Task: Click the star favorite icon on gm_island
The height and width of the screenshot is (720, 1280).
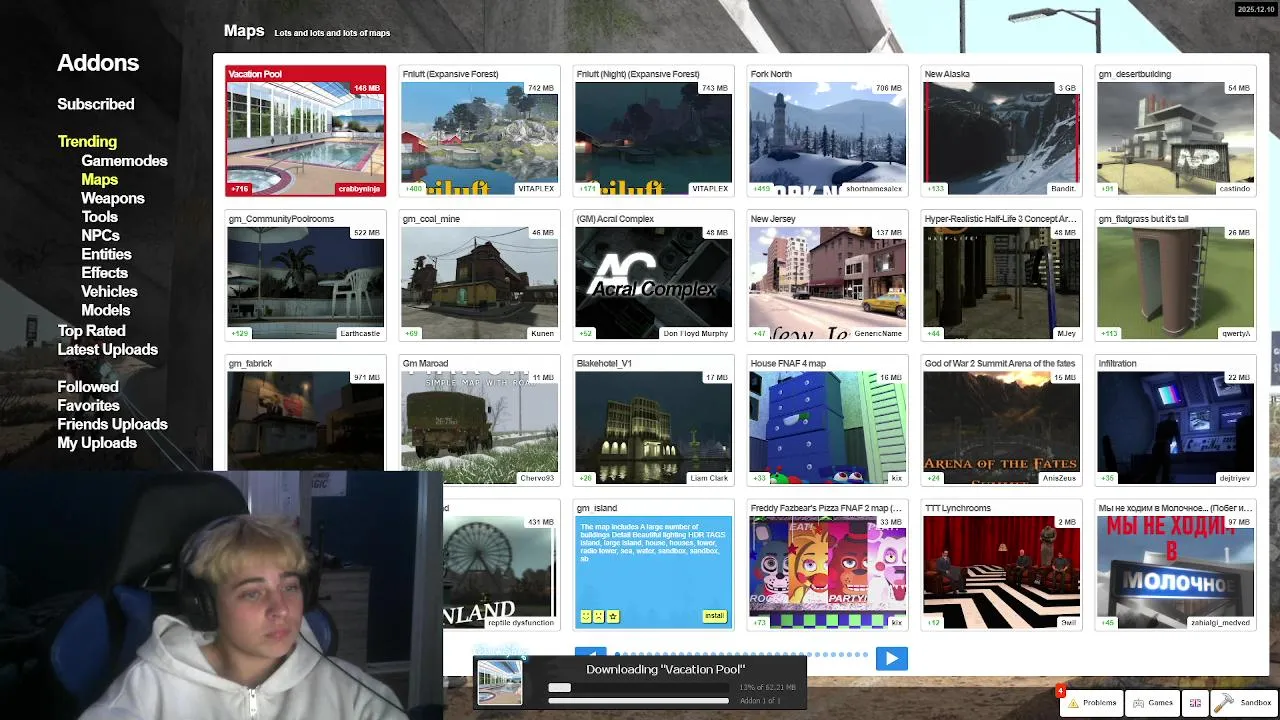Action: (613, 616)
